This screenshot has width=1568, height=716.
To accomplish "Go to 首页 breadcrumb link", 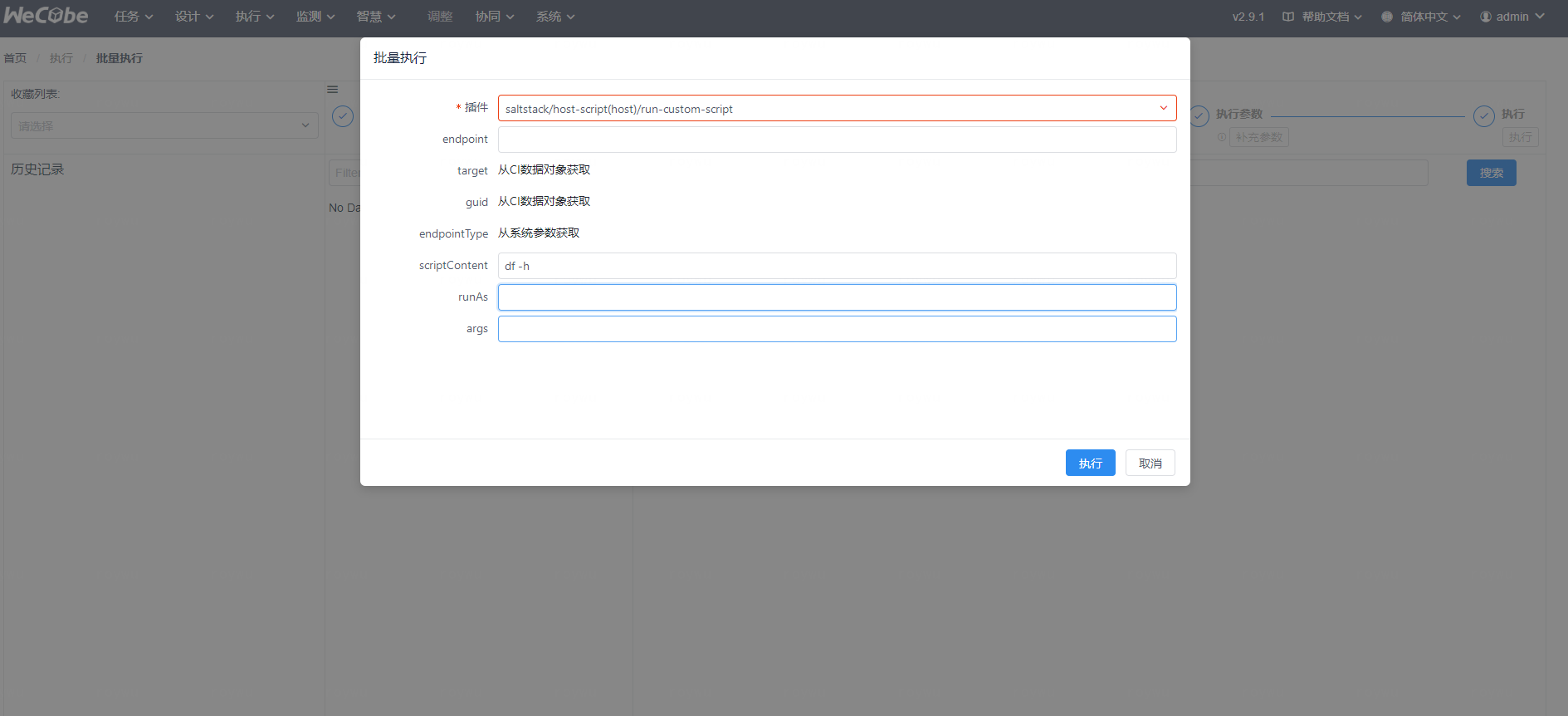I will (x=15, y=58).
